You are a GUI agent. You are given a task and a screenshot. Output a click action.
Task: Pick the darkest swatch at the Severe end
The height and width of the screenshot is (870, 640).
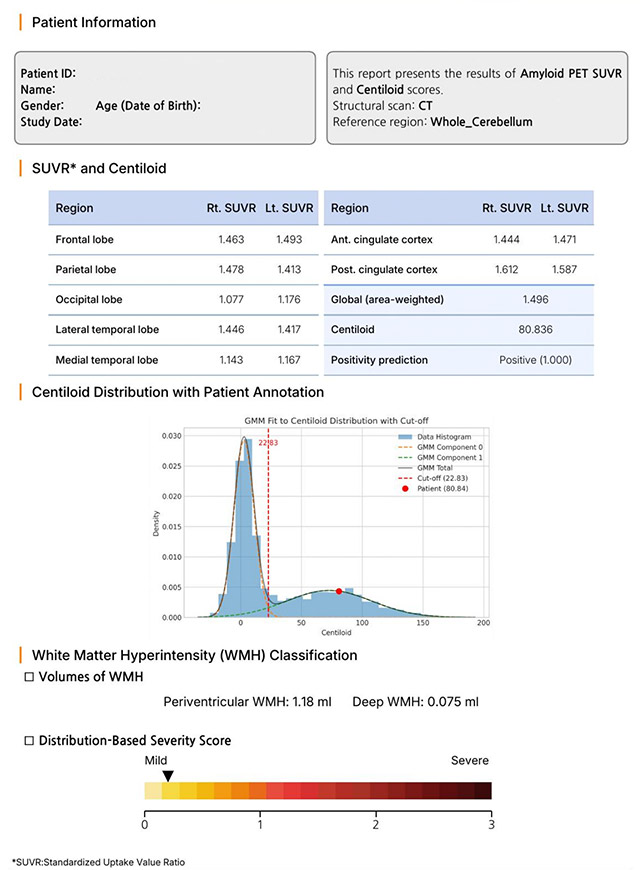pos(483,791)
